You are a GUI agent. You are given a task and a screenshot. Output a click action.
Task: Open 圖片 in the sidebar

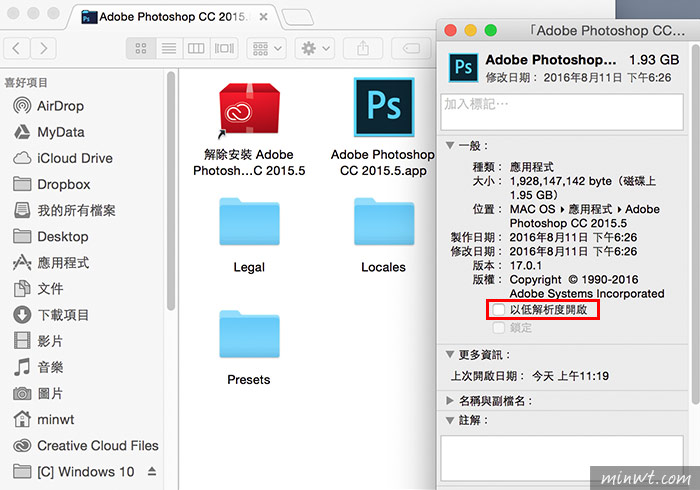point(38,394)
